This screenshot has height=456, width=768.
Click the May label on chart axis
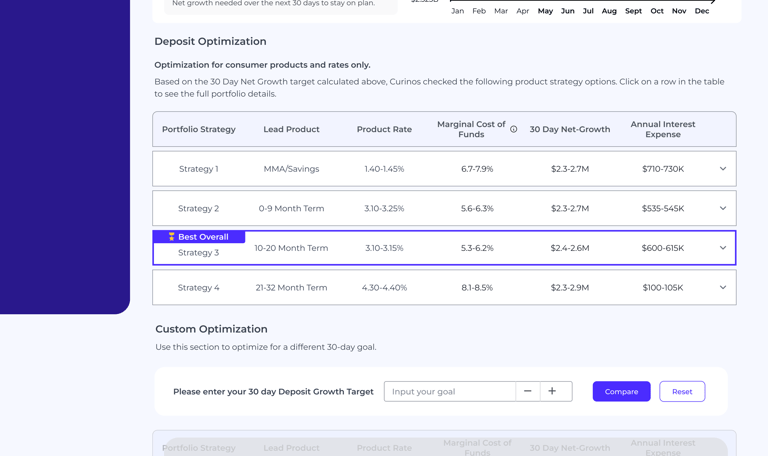[545, 11]
